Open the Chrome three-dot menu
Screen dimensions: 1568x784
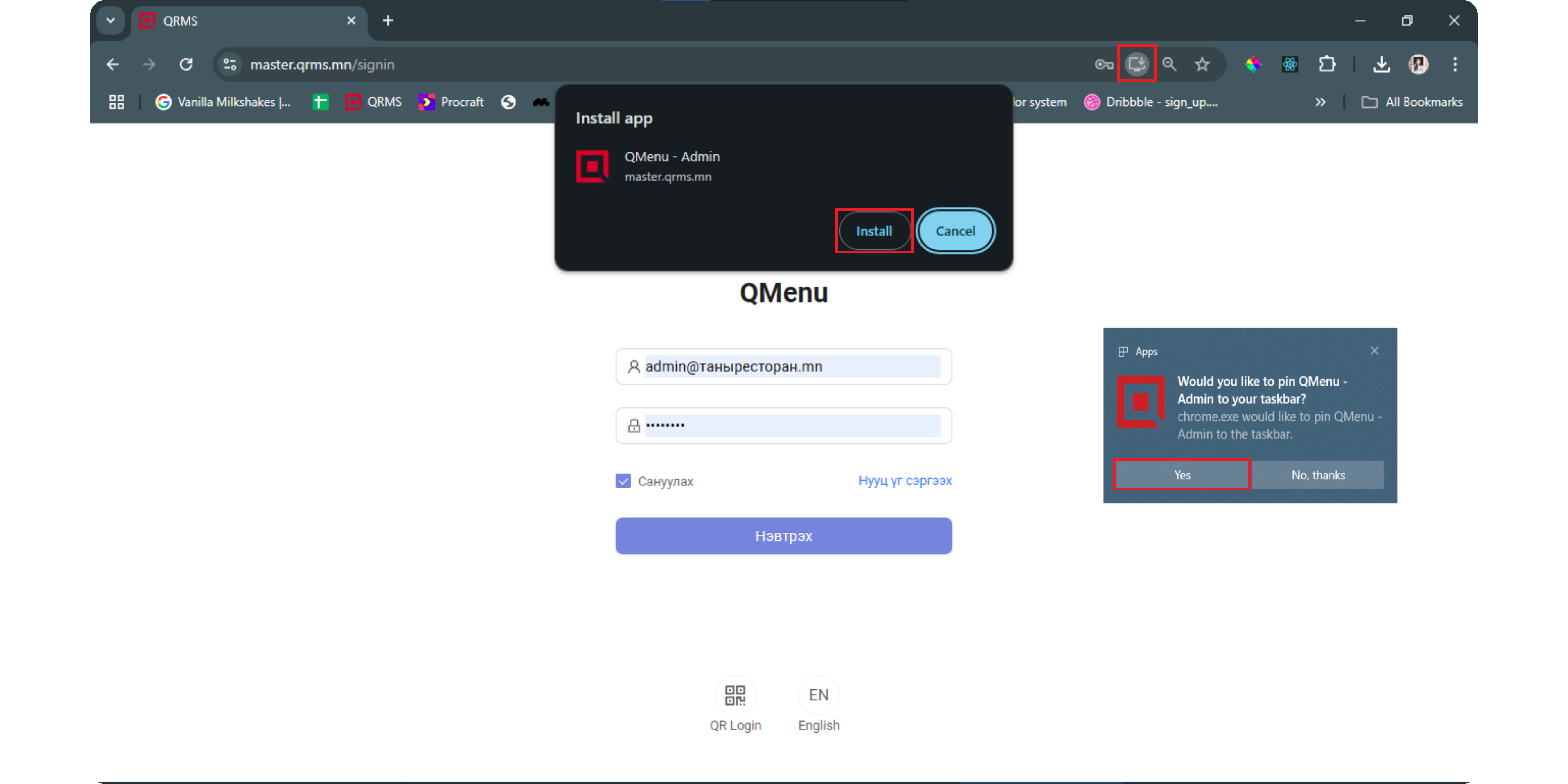[x=1455, y=64]
